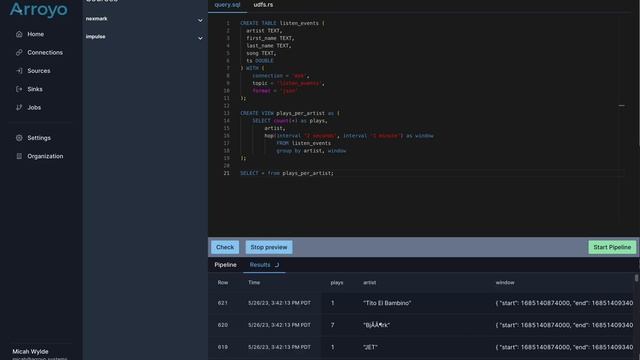Switch to the udfs.rs tab
This screenshot has height=360, width=640.
(263, 5)
